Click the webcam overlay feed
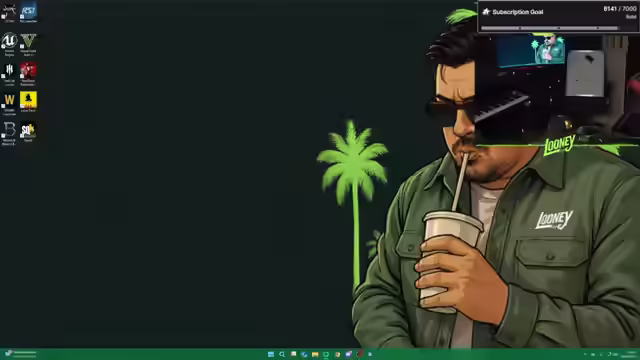 [558, 90]
